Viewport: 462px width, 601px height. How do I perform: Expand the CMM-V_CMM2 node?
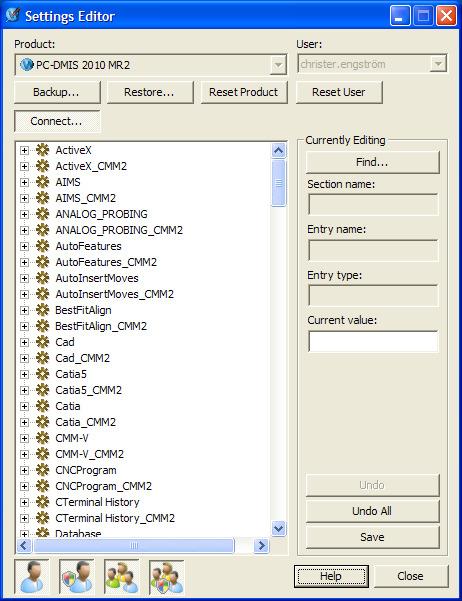(25, 454)
